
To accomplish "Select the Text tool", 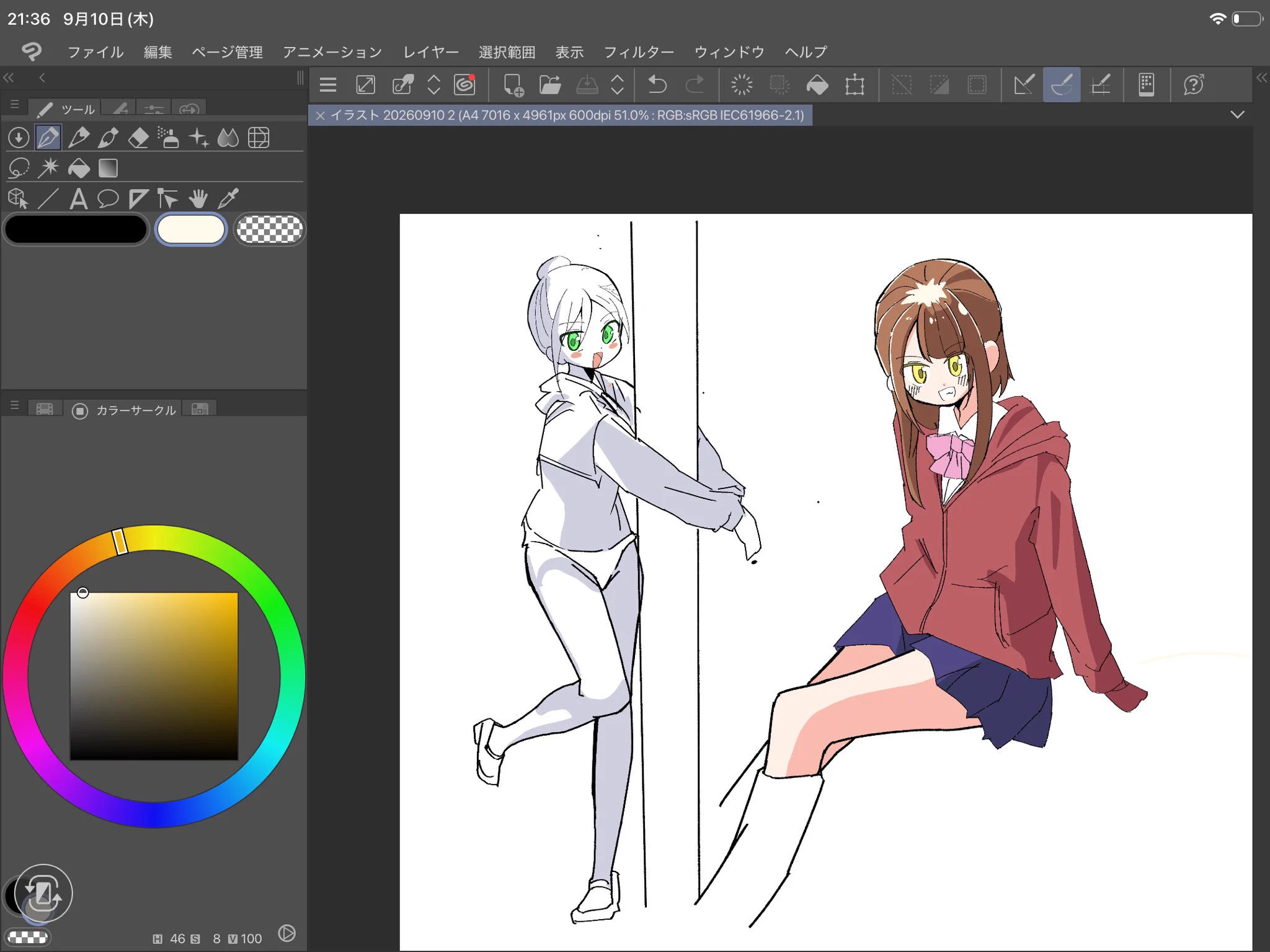I will pyautogui.click(x=78, y=199).
